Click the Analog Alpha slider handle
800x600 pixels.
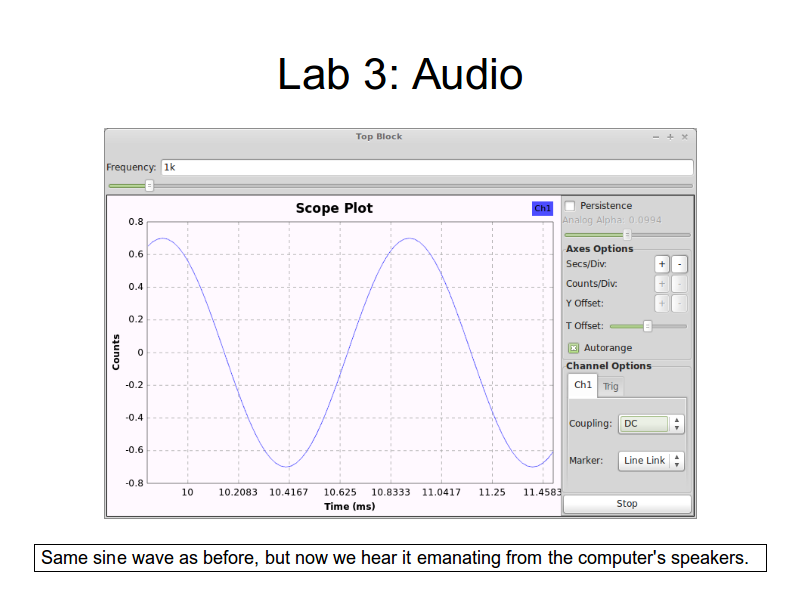click(627, 234)
